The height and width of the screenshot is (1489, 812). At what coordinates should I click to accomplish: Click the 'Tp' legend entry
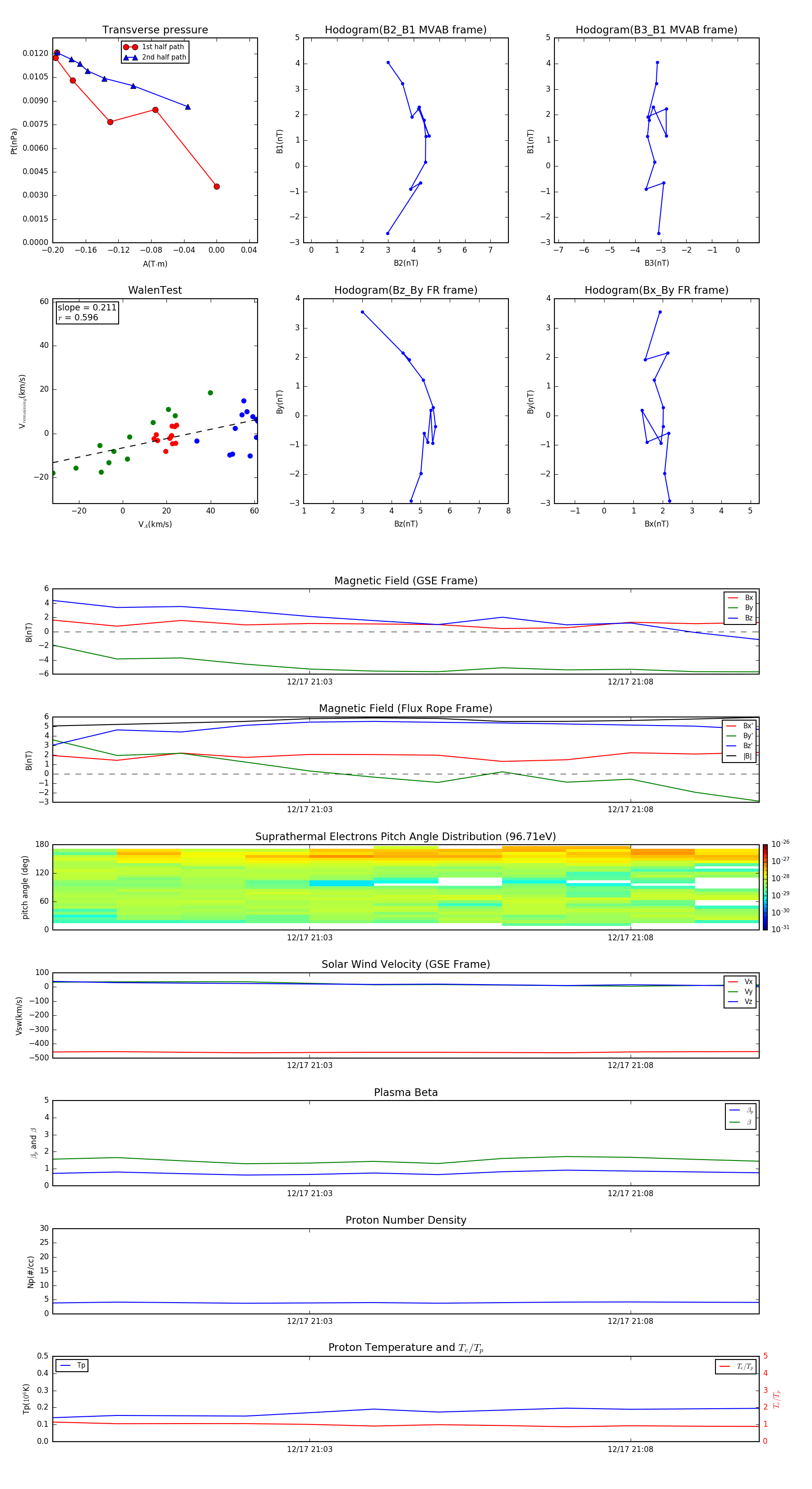pos(72,1365)
